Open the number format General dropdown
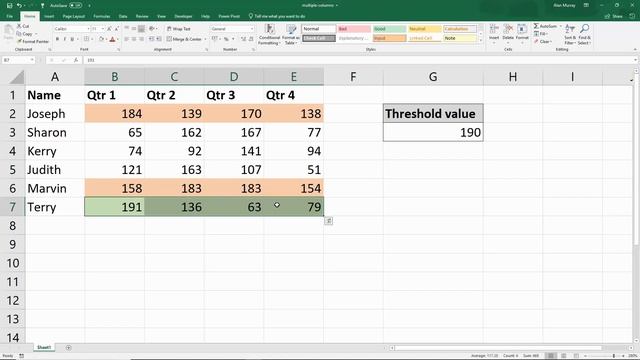Screen dimensions: 640x360 (x=252, y=29)
